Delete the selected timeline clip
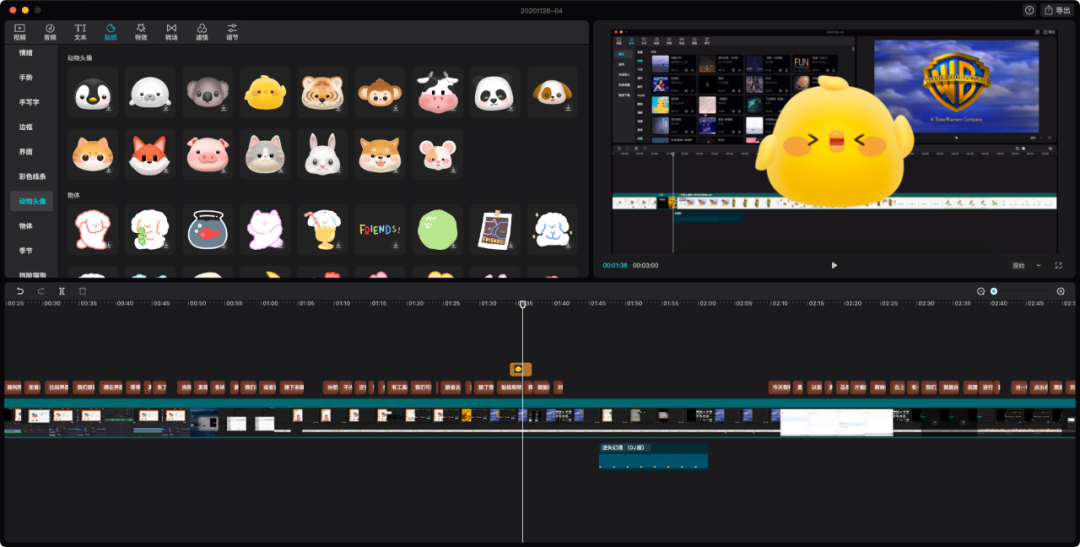Viewport: 1080px width, 547px height. pos(83,291)
